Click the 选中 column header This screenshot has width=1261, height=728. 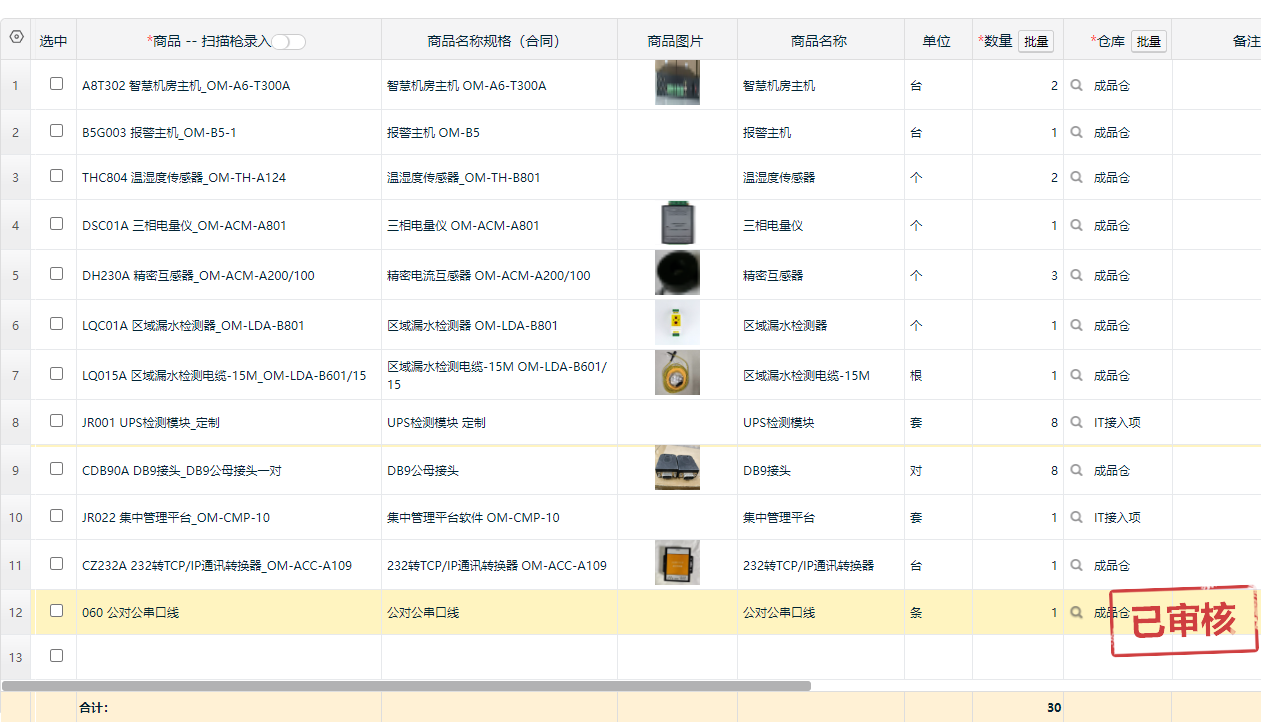pyautogui.click(x=53, y=41)
